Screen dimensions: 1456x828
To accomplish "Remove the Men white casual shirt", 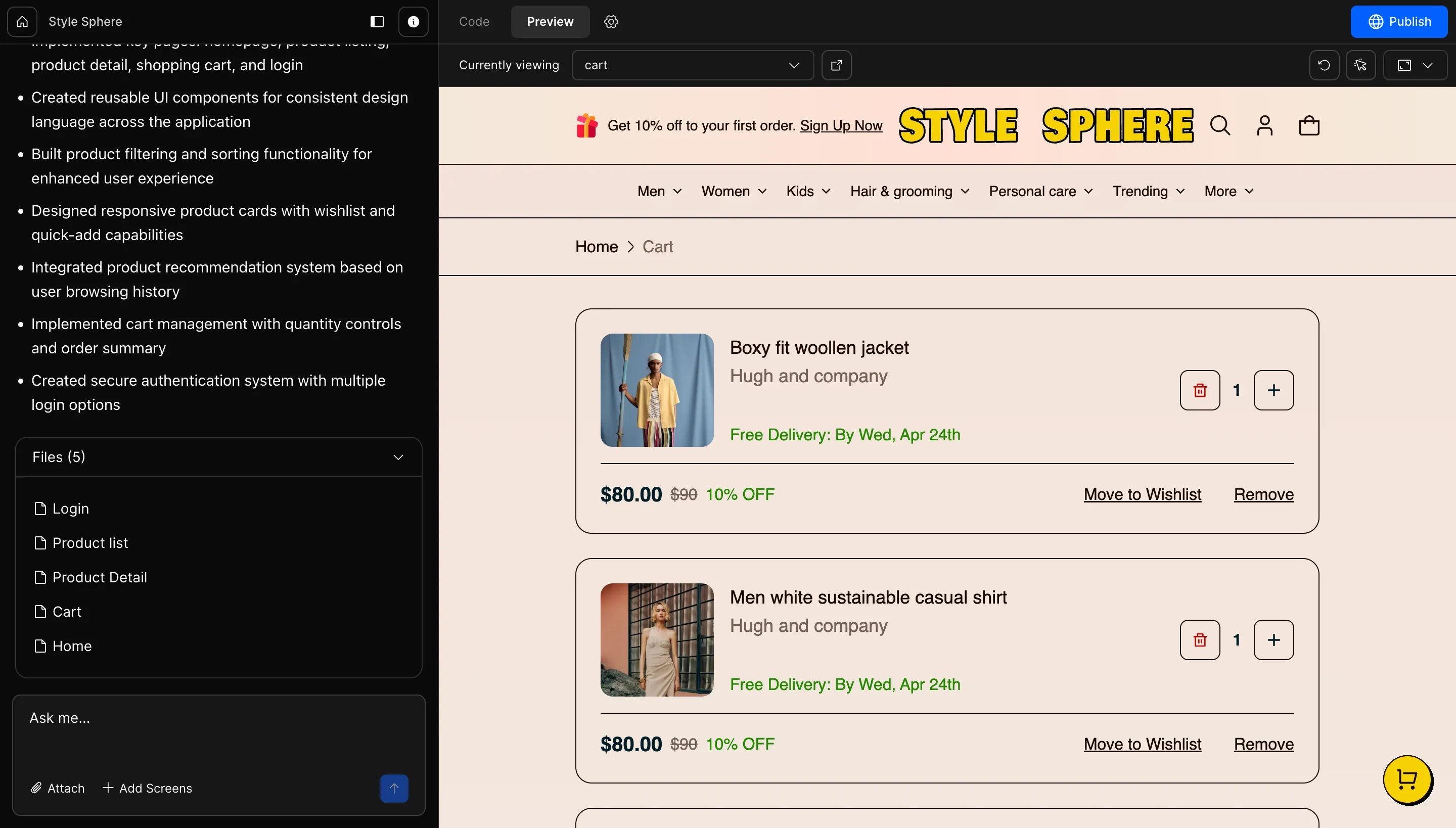I will tap(1264, 744).
